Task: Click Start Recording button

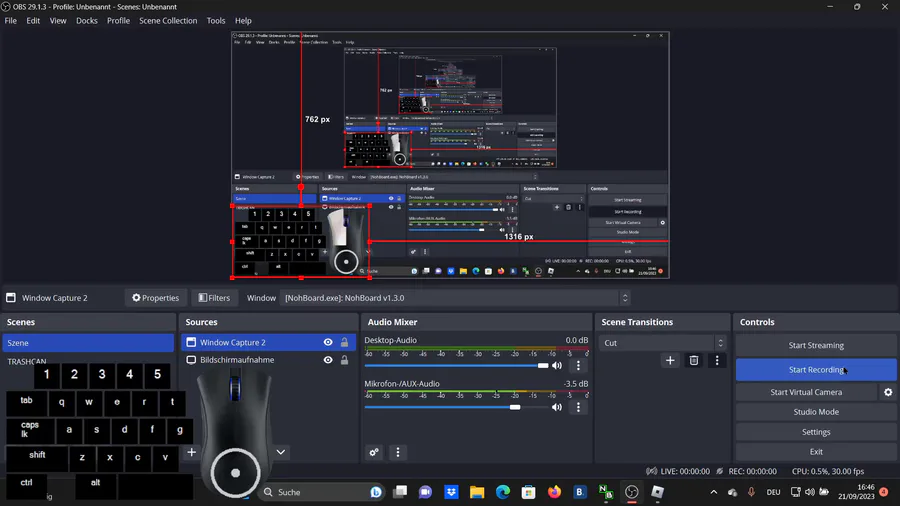Action: coord(816,369)
